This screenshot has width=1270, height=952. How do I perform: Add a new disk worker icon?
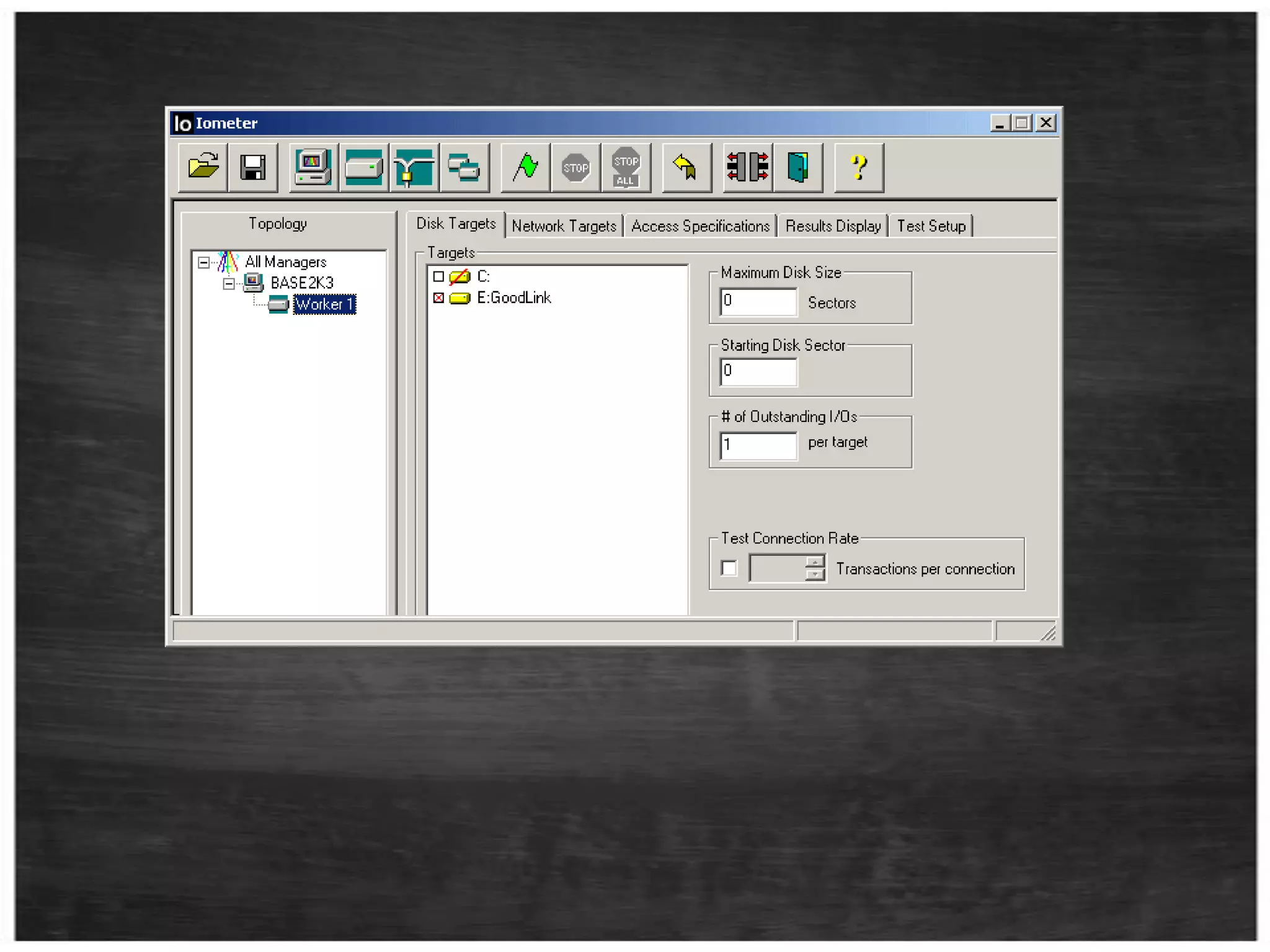tap(364, 167)
